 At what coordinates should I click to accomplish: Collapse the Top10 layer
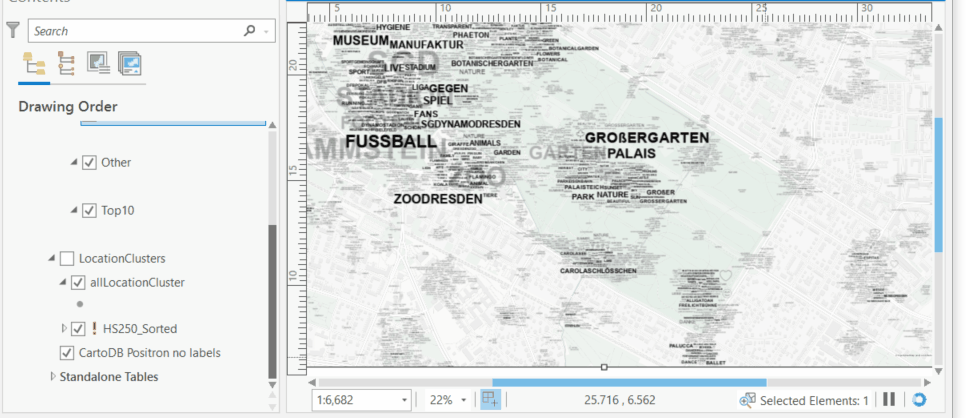[74, 210]
